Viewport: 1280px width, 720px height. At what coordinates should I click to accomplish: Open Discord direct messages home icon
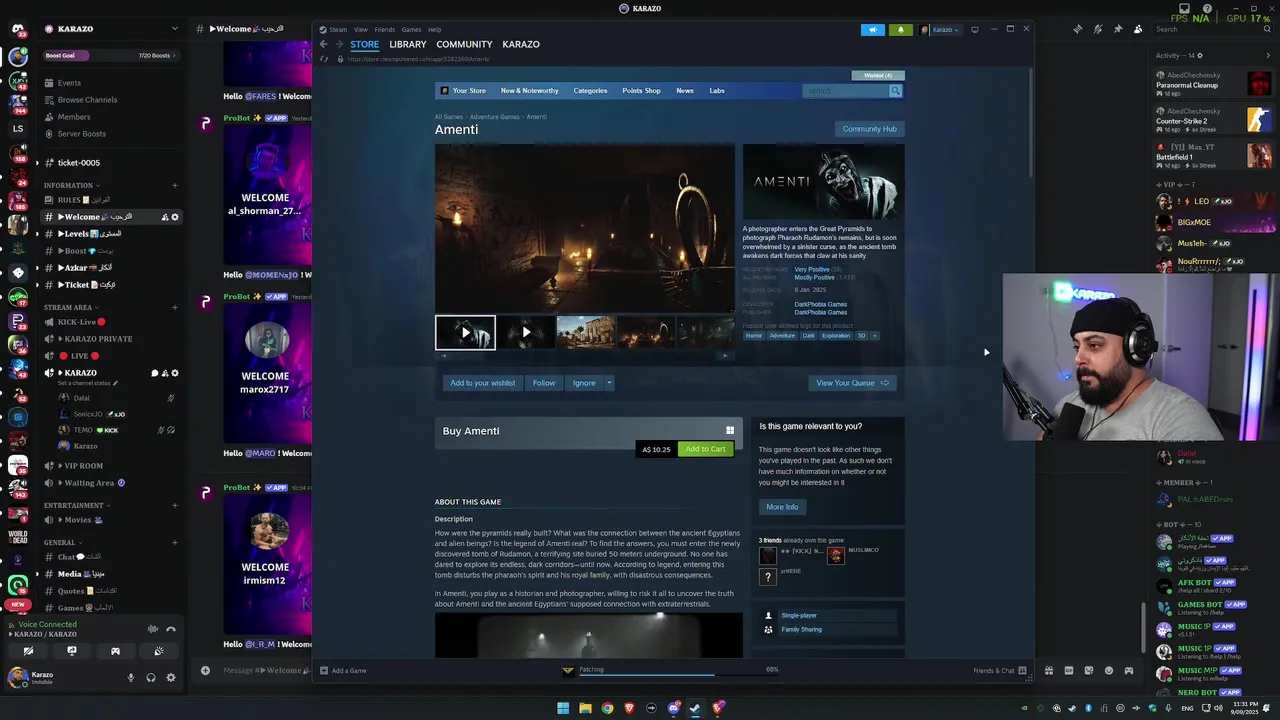(18, 29)
